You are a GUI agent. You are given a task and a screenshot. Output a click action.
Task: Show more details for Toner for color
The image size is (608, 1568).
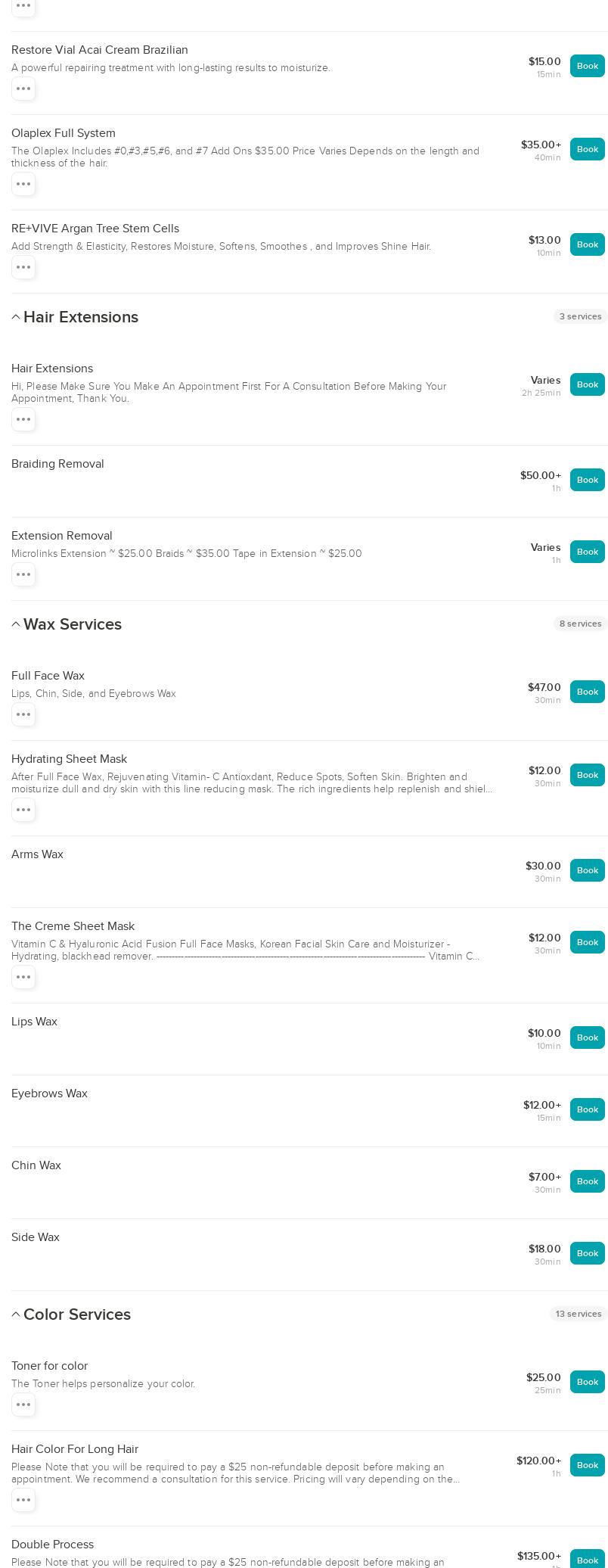23,1405
